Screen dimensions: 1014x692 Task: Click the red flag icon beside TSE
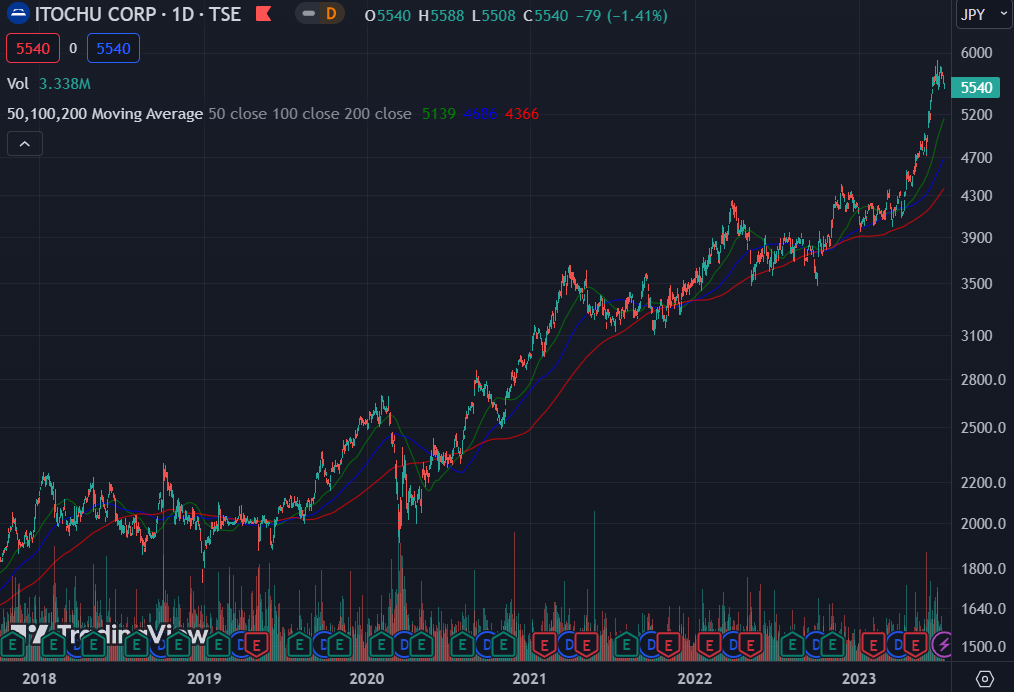(263, 14)
